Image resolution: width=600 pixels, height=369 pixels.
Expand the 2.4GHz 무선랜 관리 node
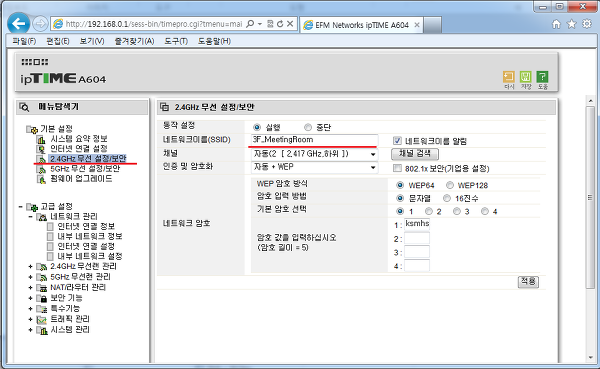[31, 266]
